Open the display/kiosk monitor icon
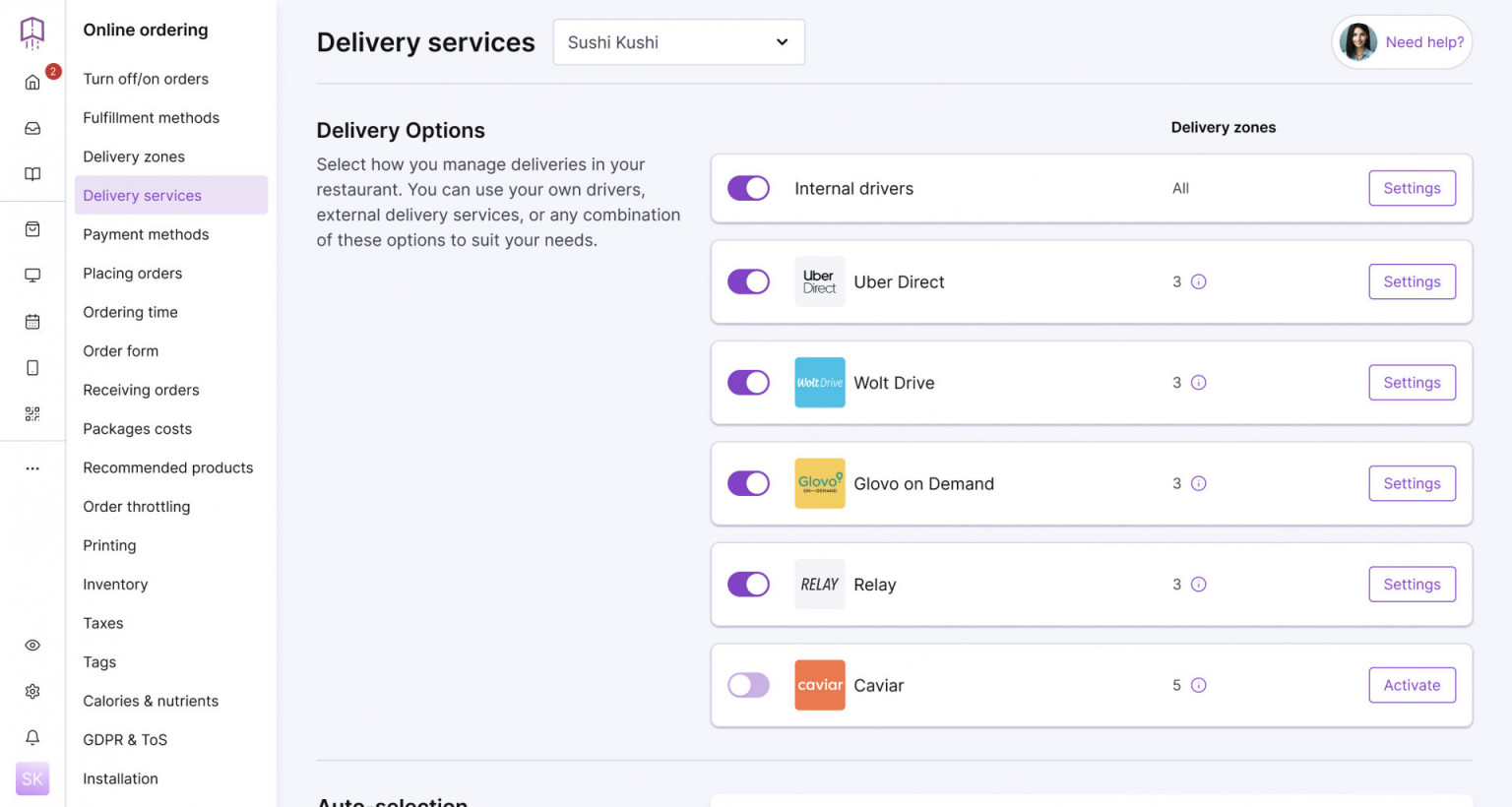This screenshot has height=807, width=1512. pyautogui.click(x=32, y=275)
